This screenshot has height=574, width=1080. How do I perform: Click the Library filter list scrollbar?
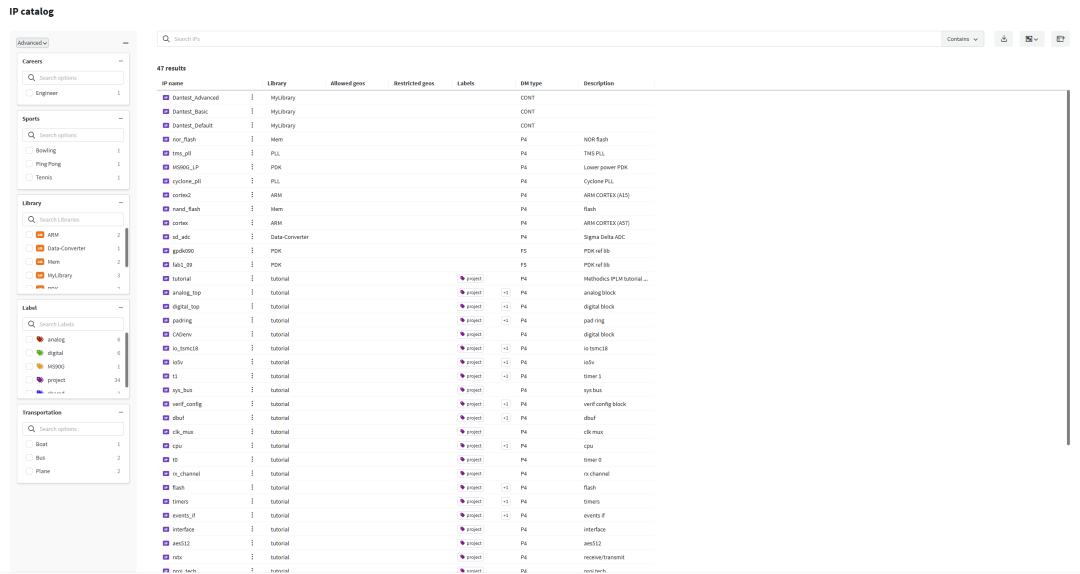[x=127, y=248]
